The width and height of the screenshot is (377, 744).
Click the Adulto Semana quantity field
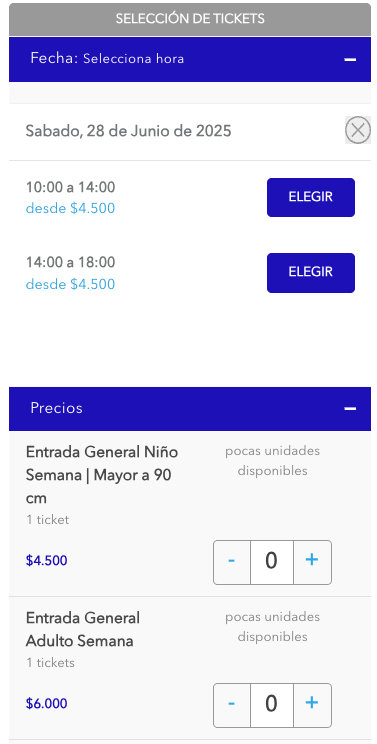point(272,705)
